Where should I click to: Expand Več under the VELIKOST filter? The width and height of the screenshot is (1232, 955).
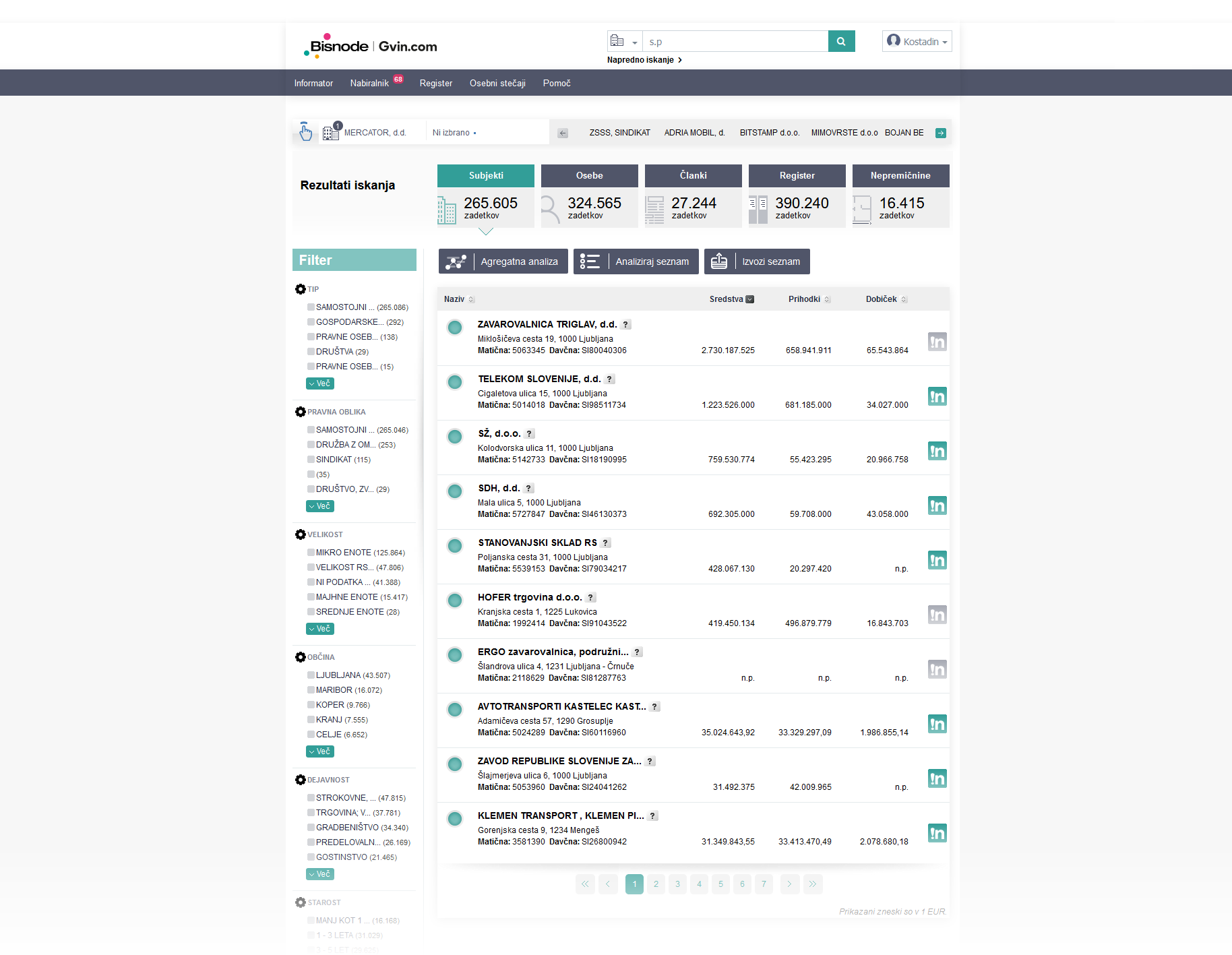320,629
